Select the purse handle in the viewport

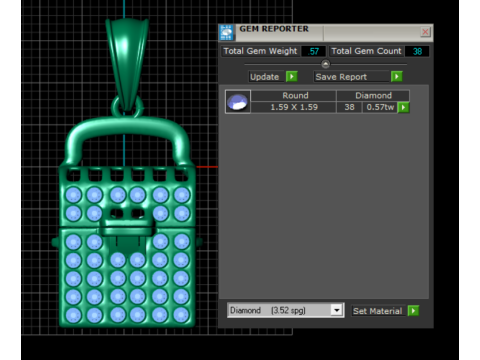coord(126,128)
